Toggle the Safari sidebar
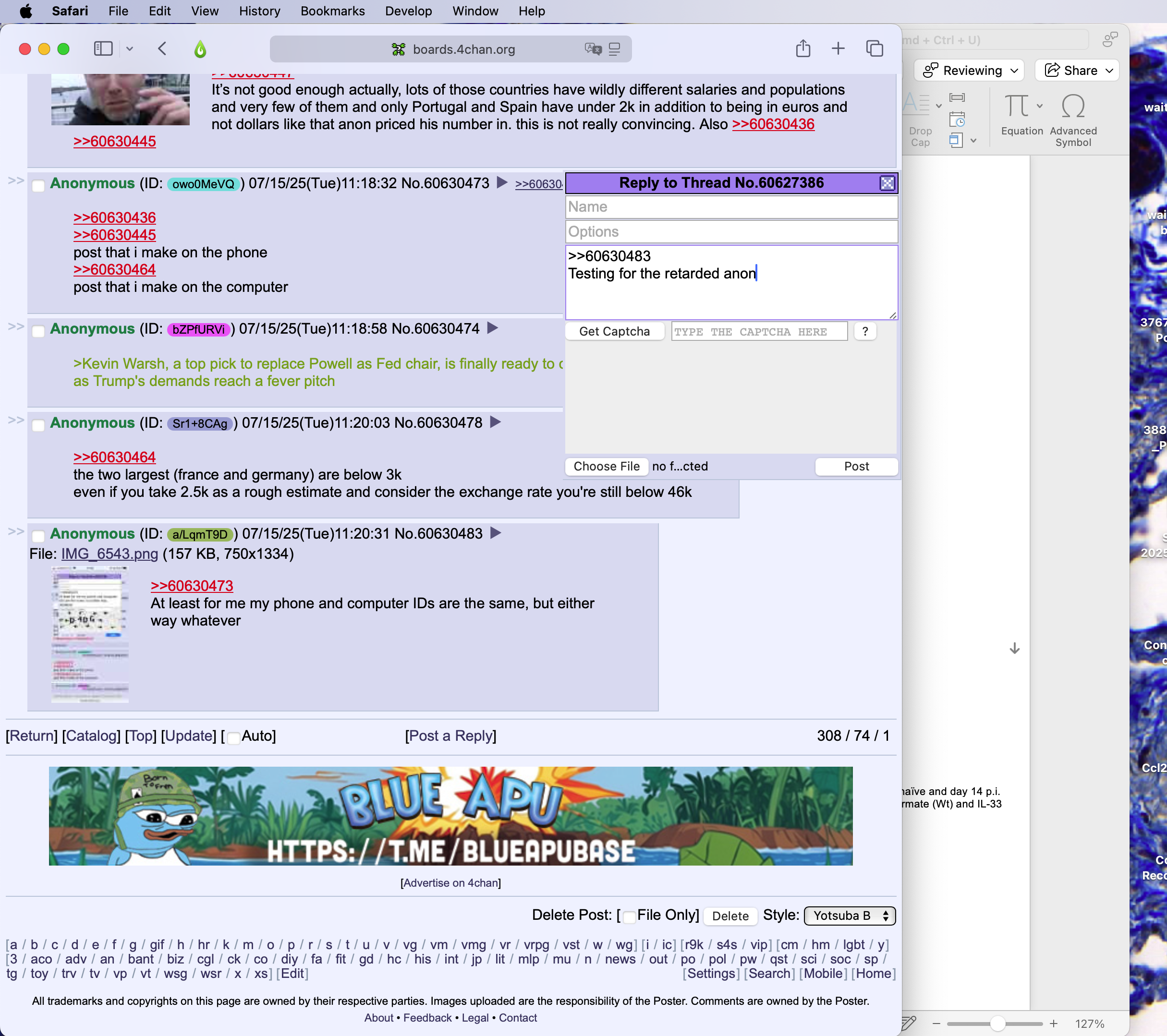This screenshot has height=1036, width=1167. click(103, 49)
